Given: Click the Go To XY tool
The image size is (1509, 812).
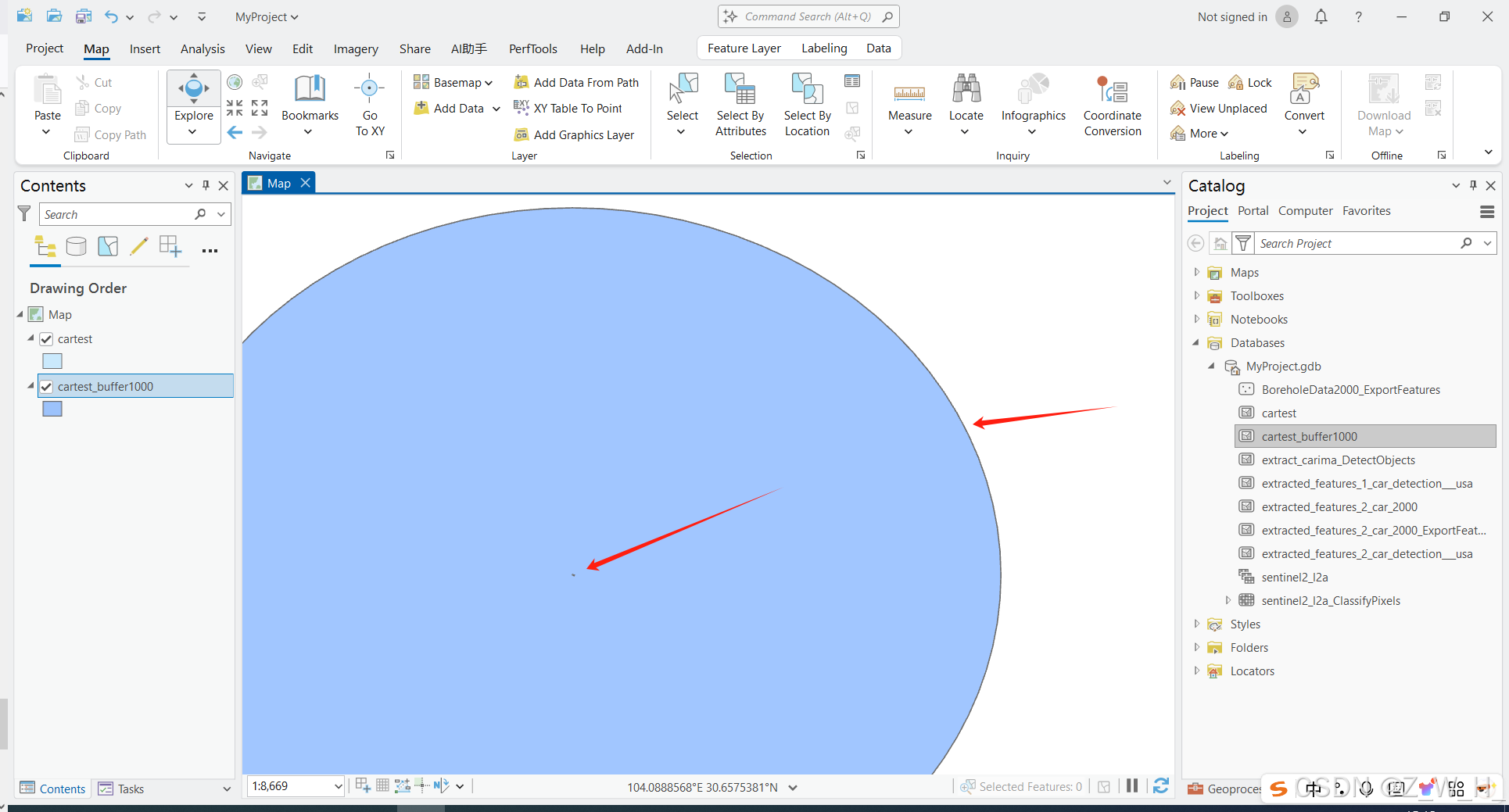Looking at the screenshot, I should 370,106.
